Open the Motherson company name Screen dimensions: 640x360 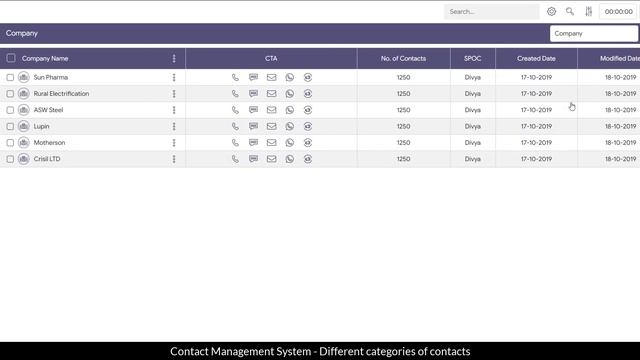(49, 142)
